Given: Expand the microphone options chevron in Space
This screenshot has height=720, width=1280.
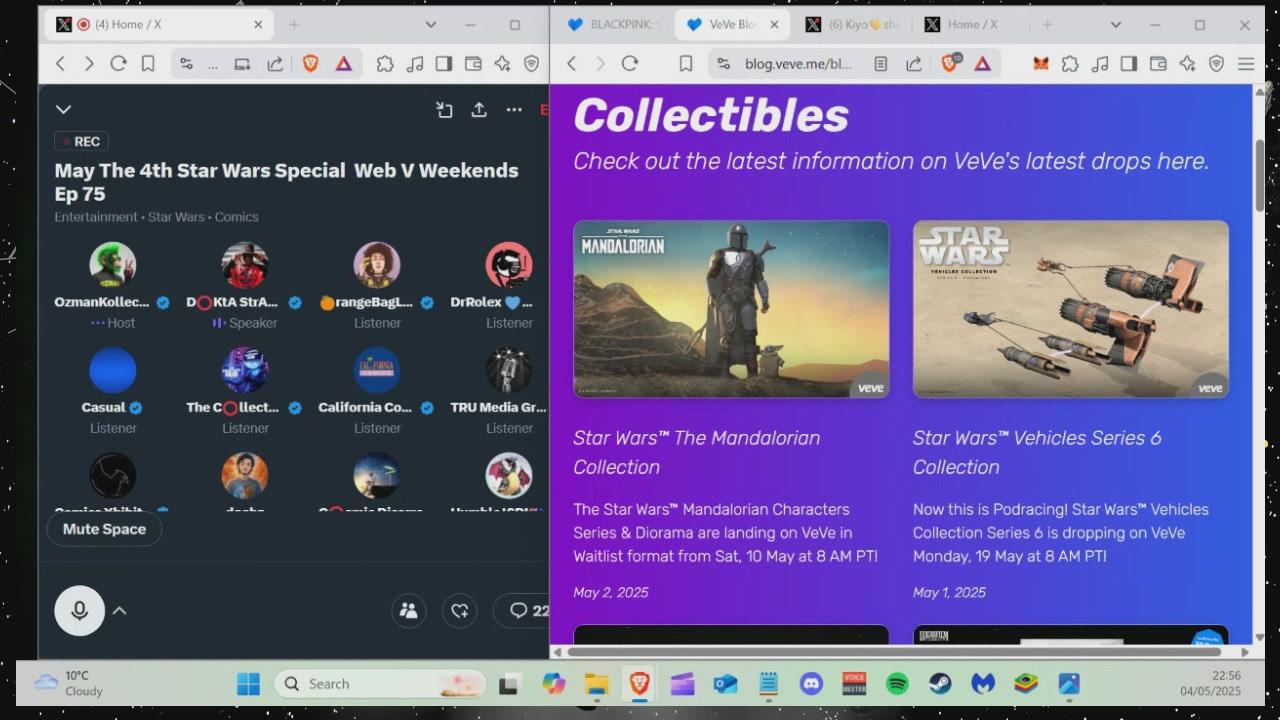Looking at the screenshot, I should point(119,611).
